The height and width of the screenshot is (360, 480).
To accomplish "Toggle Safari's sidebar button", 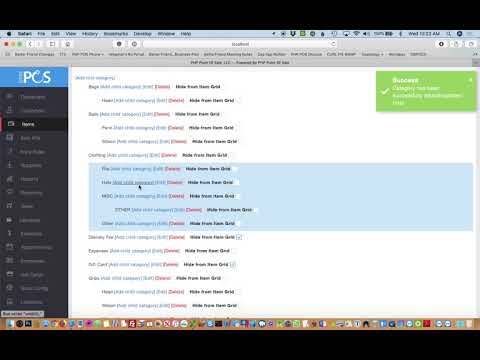I will (x=52, y=44).
